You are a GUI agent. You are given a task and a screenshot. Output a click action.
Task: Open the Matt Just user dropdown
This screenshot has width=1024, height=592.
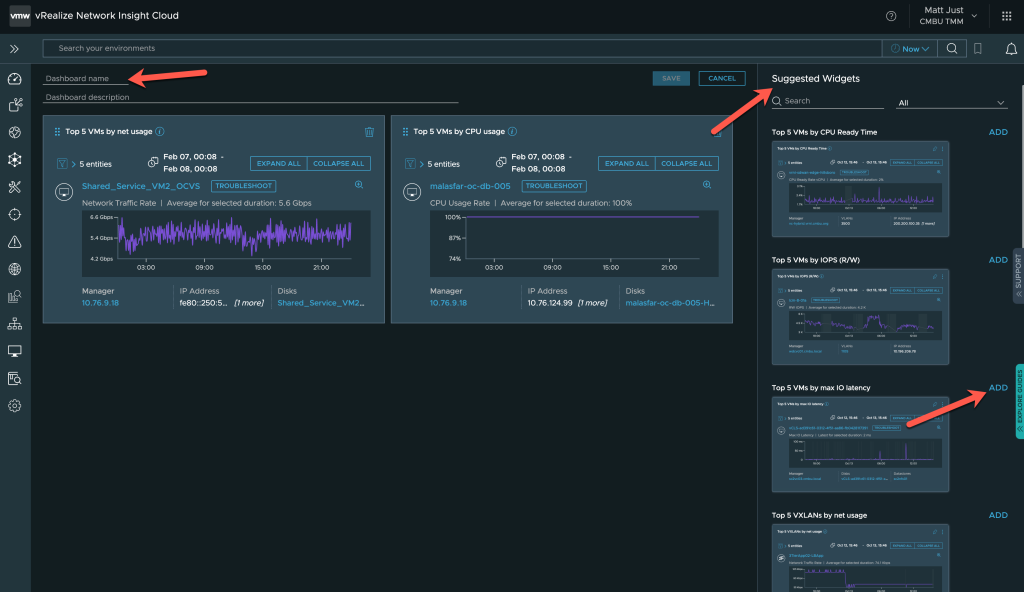(947, 16)
